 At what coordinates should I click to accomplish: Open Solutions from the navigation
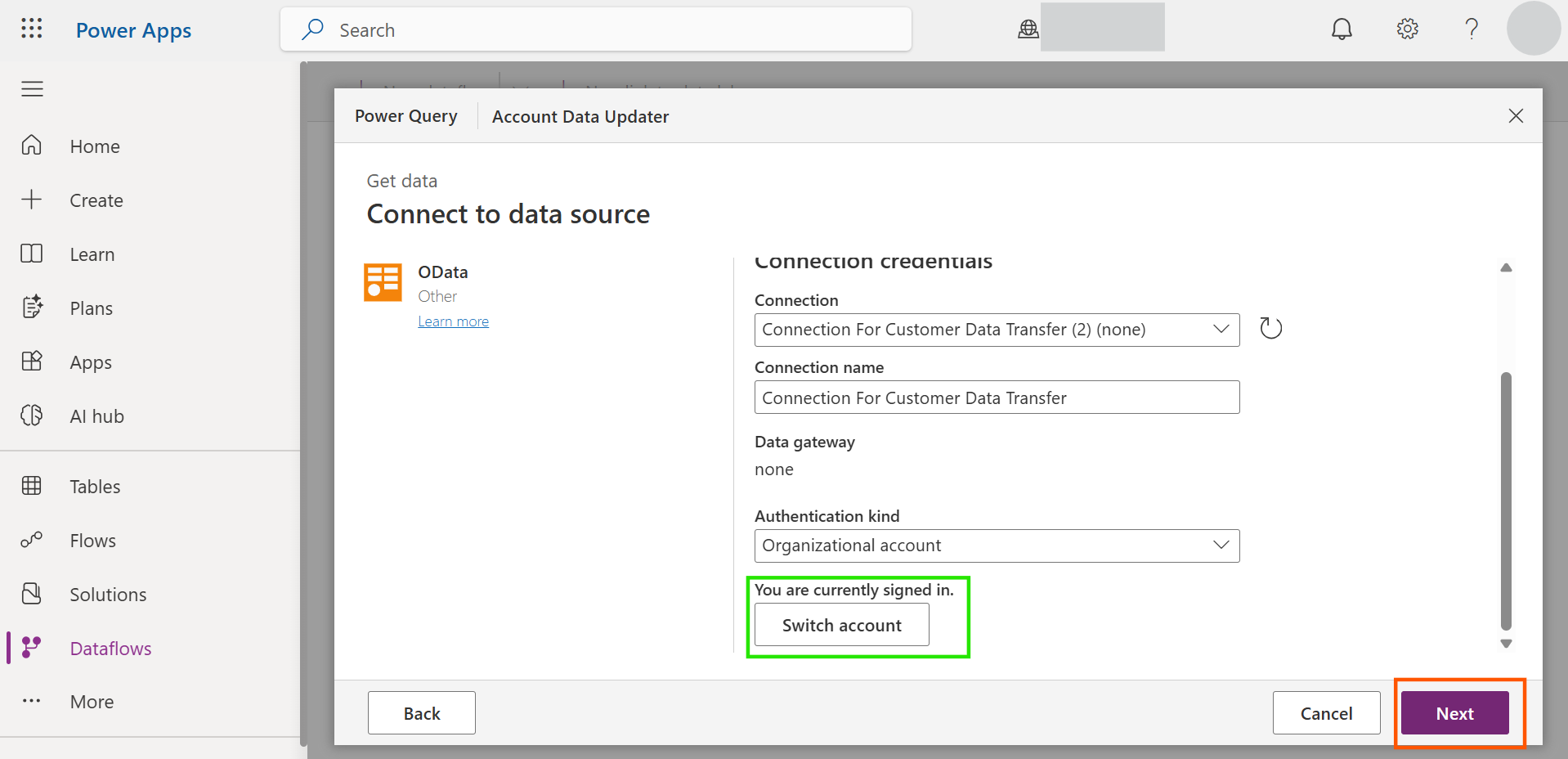(108, 595)
